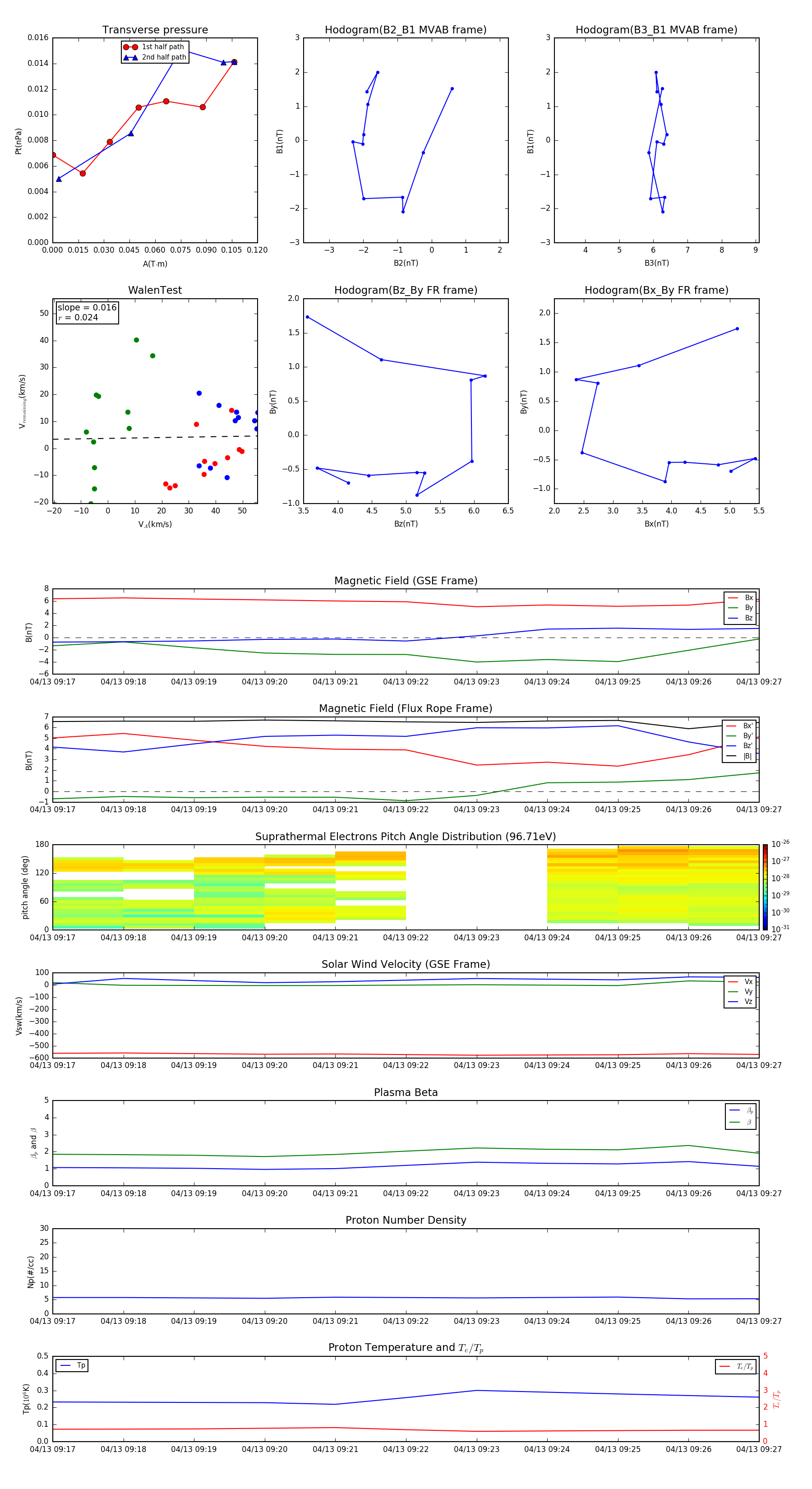Click the 'Pt(nPa)' y-axis label

tap(18, 141)
